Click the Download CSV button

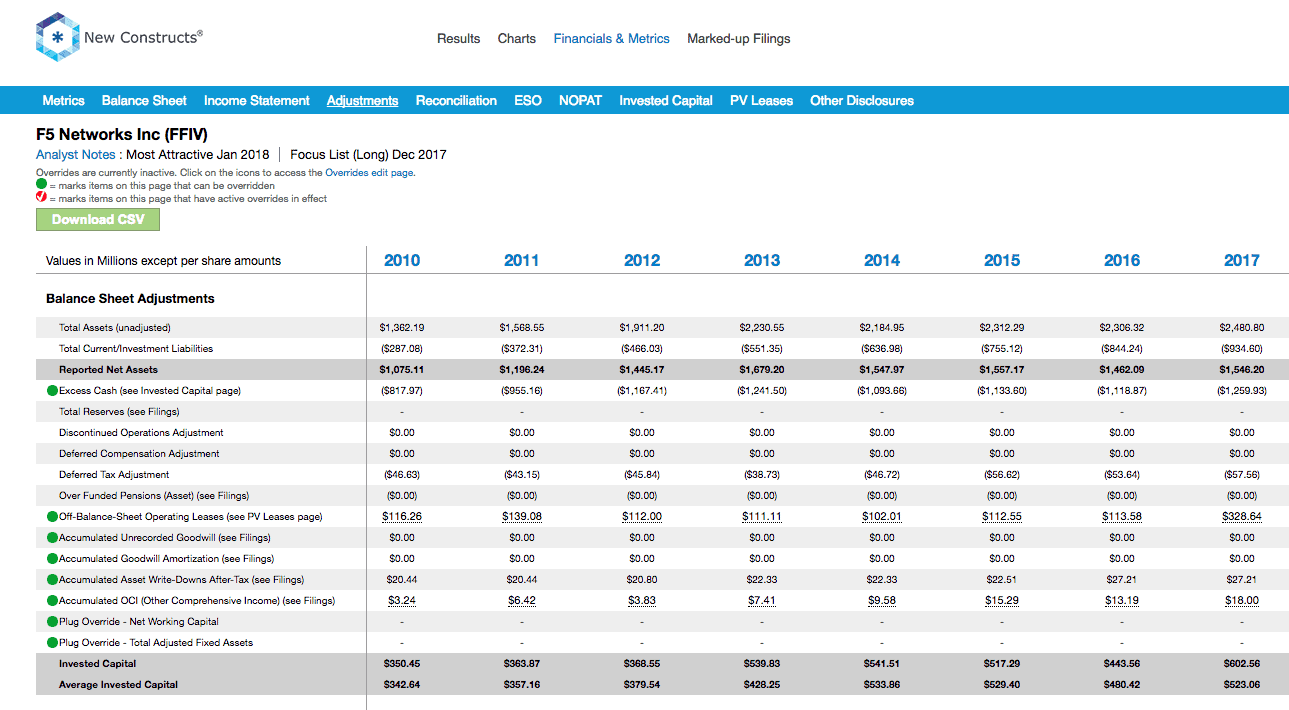coord(98,220)
